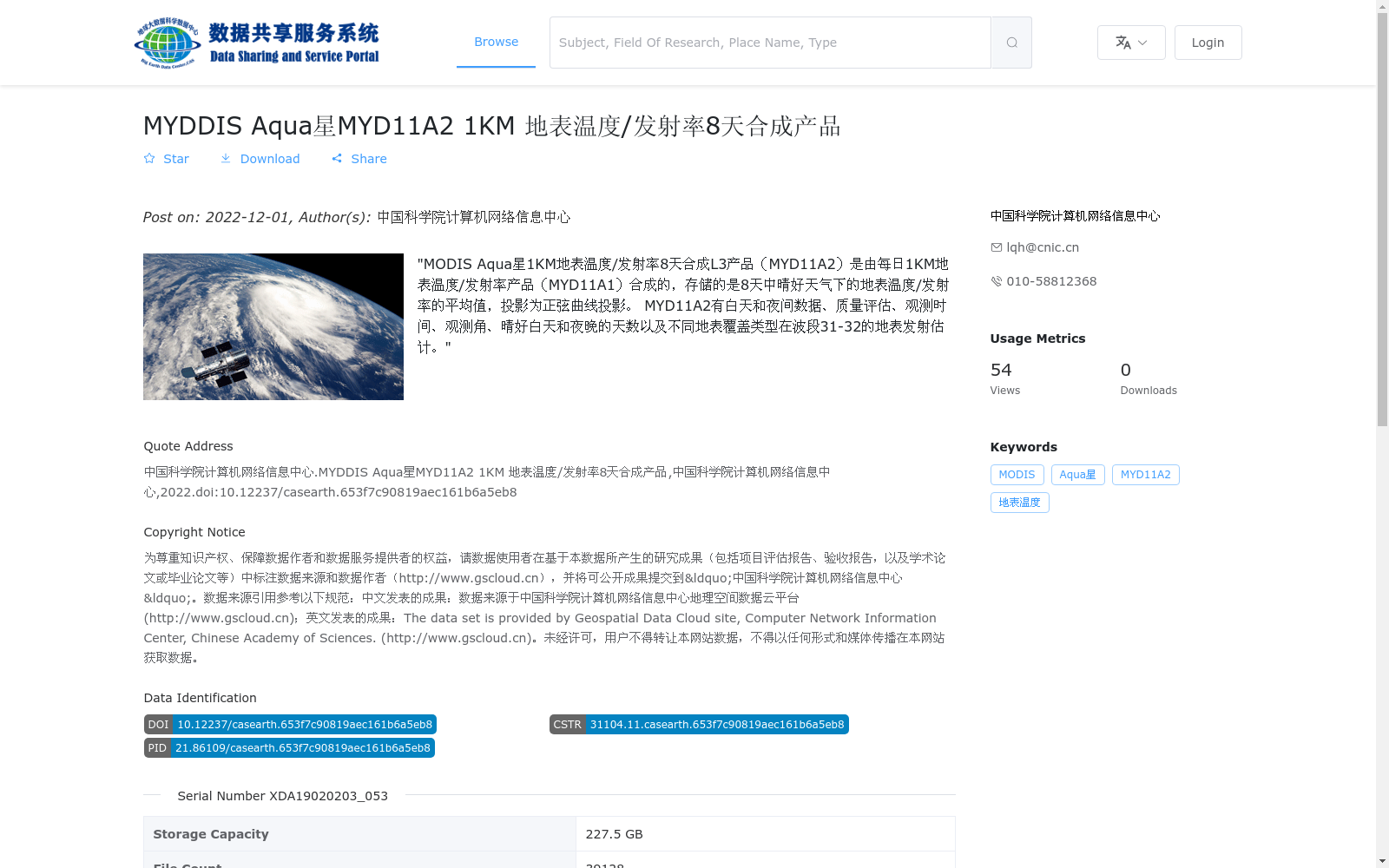Screen dimensions: 1389x868
Task: Click the Storage Capacity table header cell
Action: (x=359, y=834)
